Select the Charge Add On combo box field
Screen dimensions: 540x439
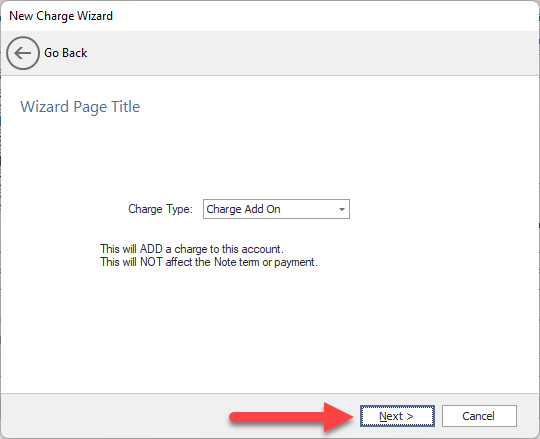(276, 209)
